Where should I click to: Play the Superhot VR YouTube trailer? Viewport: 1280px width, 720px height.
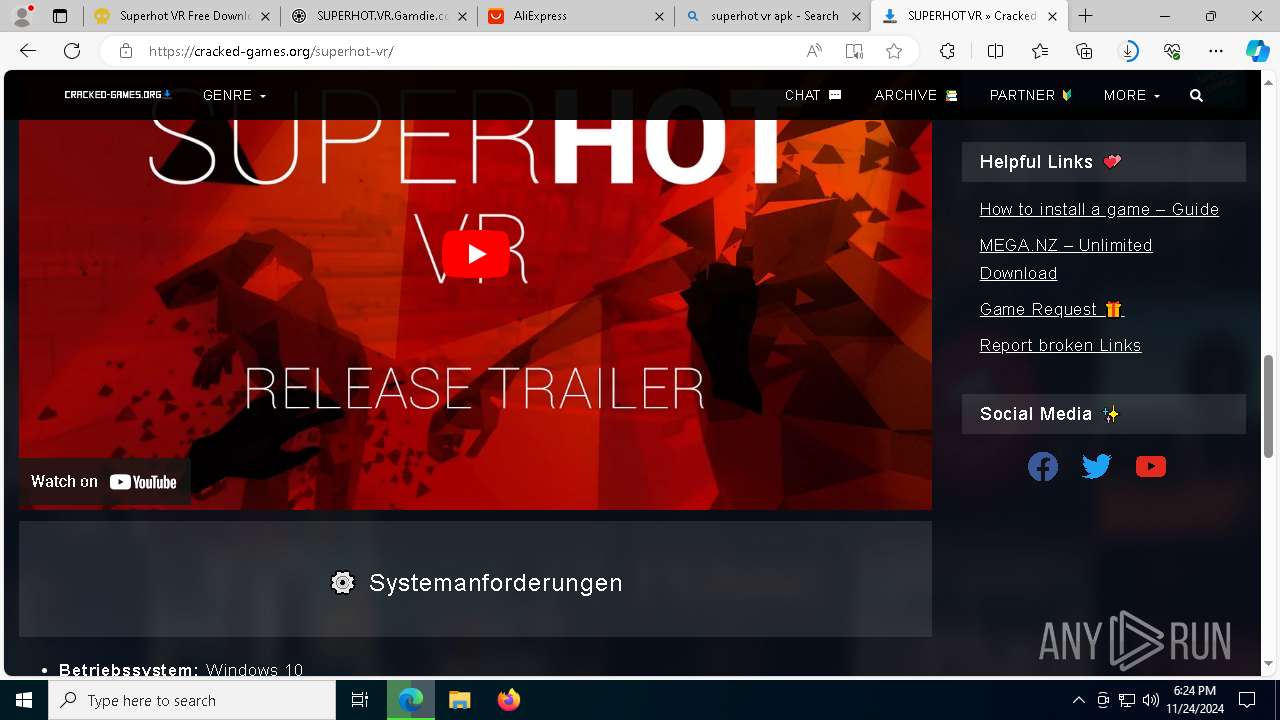pyautogui.click(x=477, y=254)
